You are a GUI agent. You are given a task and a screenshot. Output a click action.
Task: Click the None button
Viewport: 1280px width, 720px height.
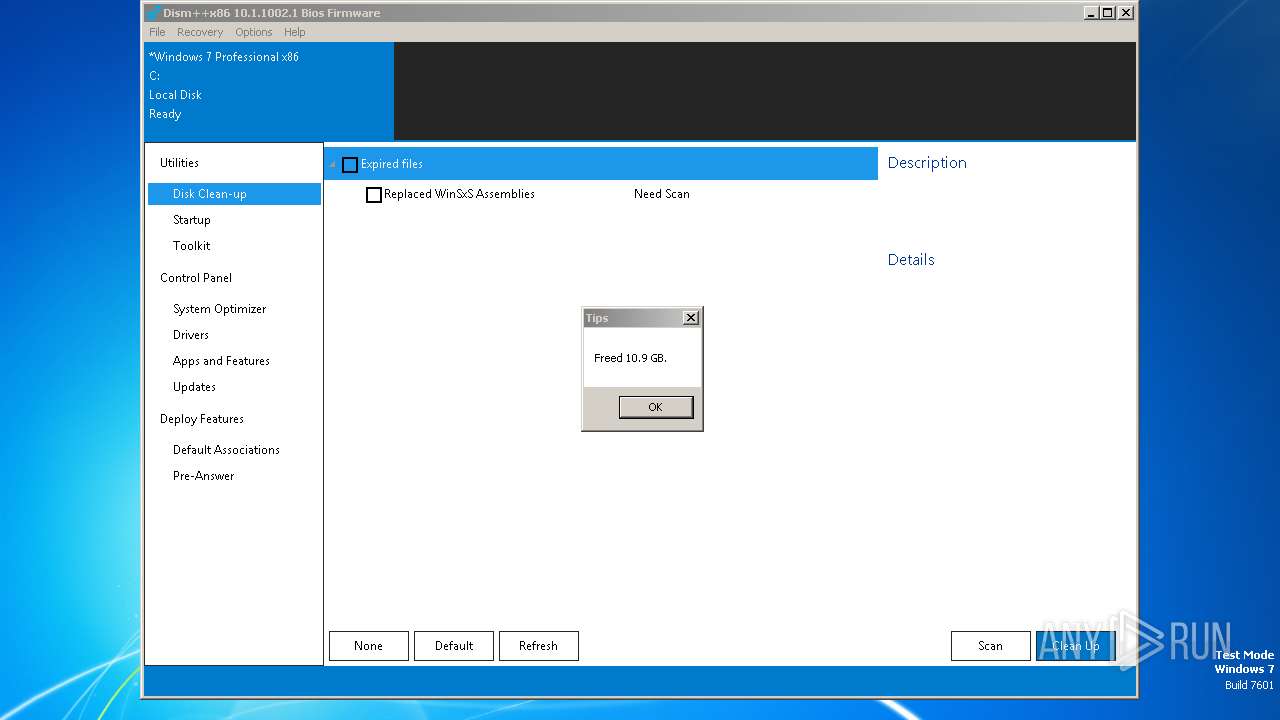(368, 646)
